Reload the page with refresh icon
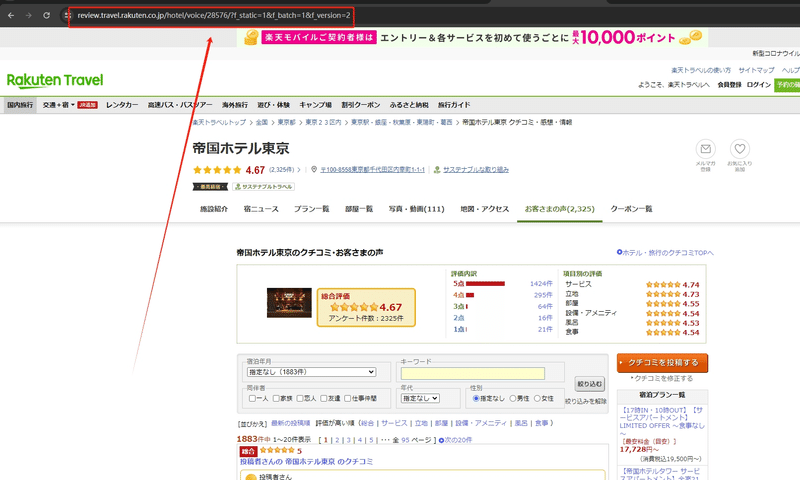 [46, 15]
